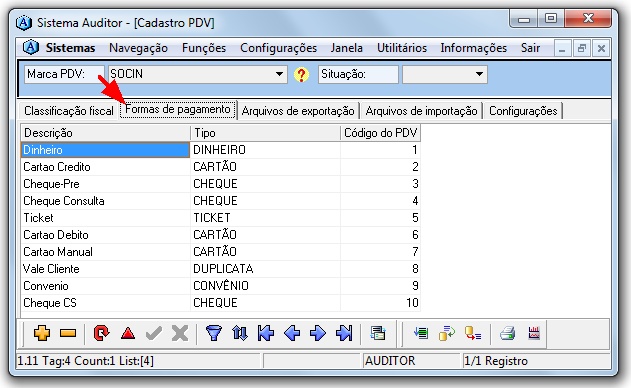The image size is (631, 388).
Task: Open the Funções menu
Action: pyautogui.click(x=204, y=48)
